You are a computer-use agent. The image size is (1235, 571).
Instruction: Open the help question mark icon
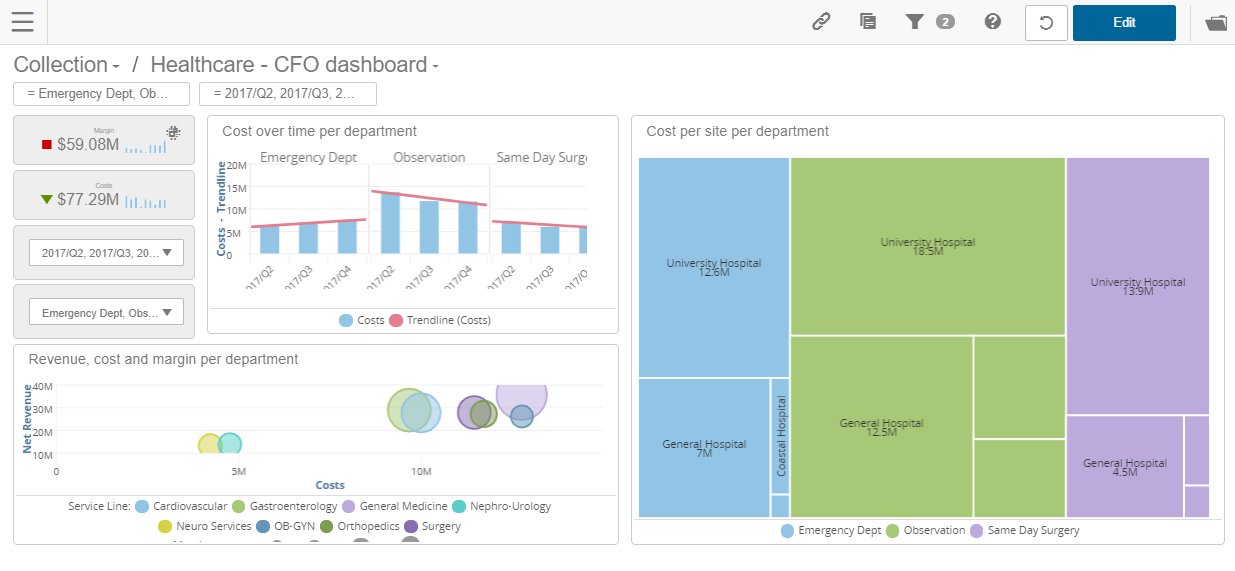pos(993,22)
